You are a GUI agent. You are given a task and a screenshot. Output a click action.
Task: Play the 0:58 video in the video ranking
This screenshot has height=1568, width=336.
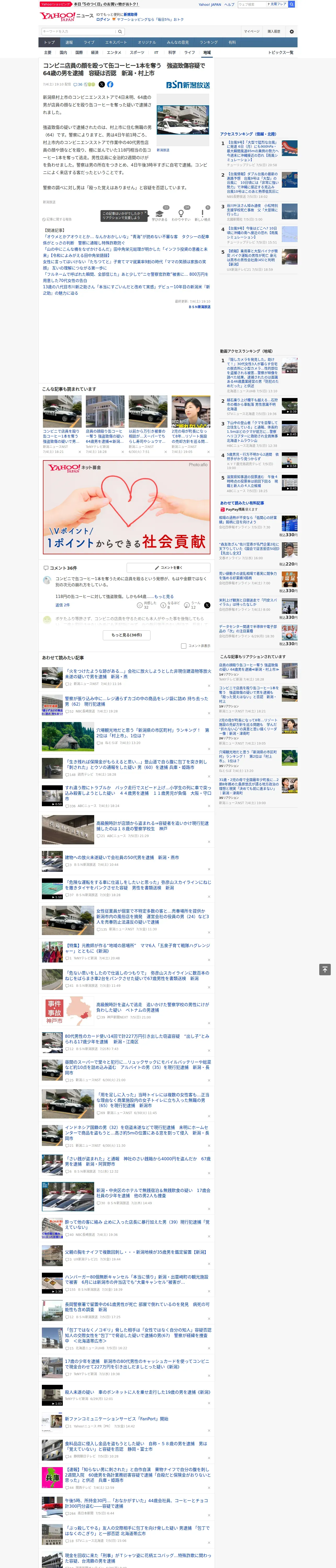point(290,461)
